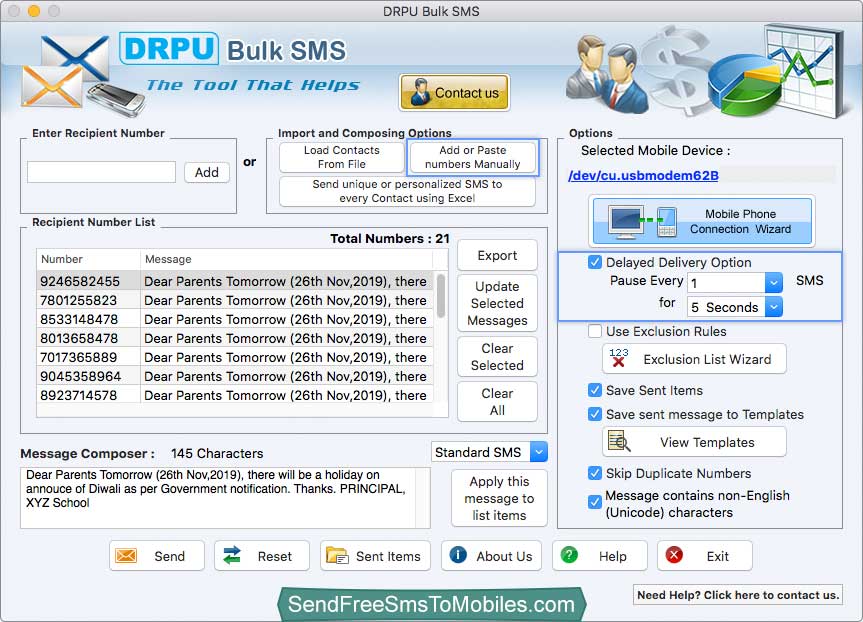
Task: Click into the recipient number input field
Action: tap(101, 172)
